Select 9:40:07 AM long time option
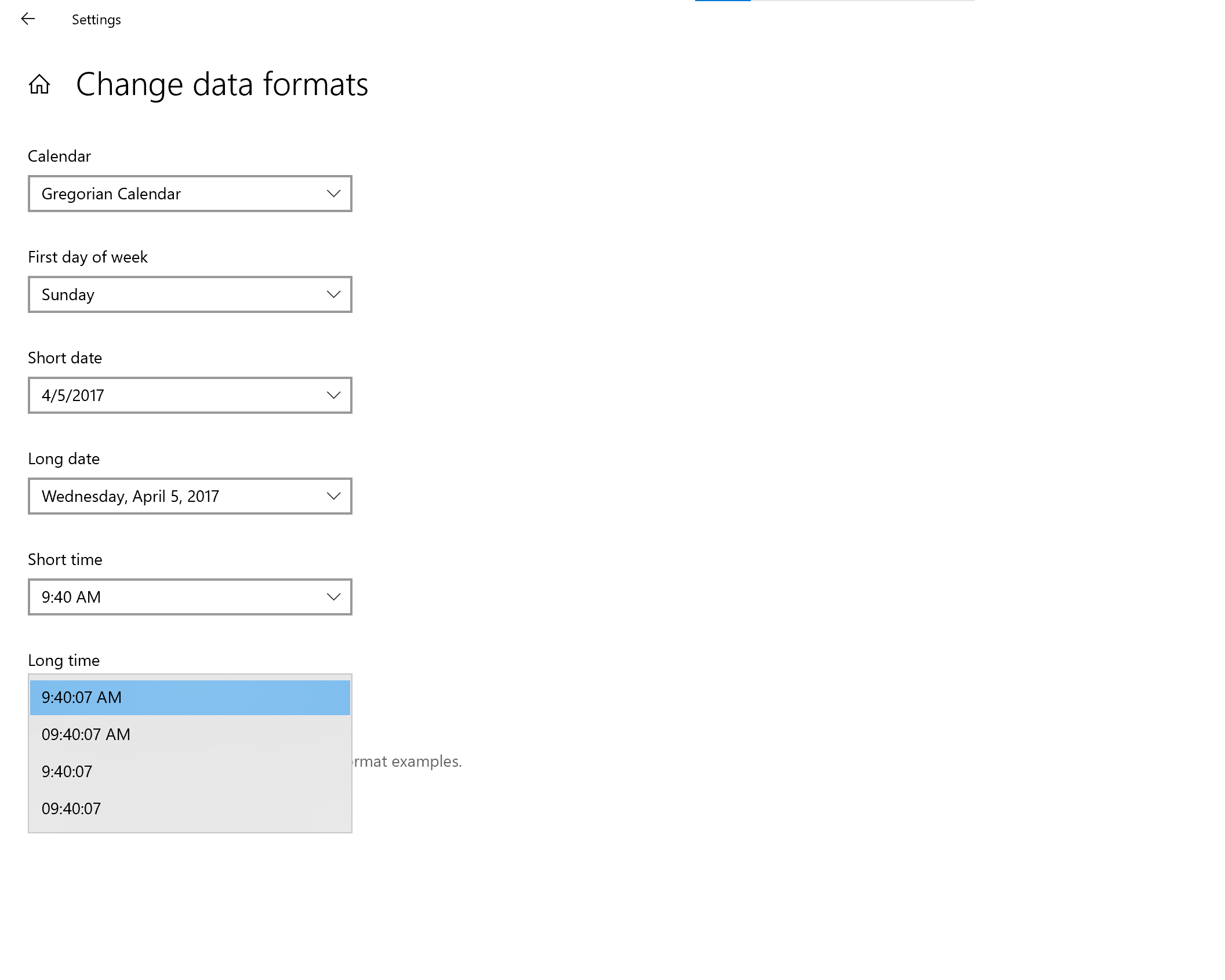This screenshot has height=980, width=1225. pyautogui.click(x=190, y=697)
